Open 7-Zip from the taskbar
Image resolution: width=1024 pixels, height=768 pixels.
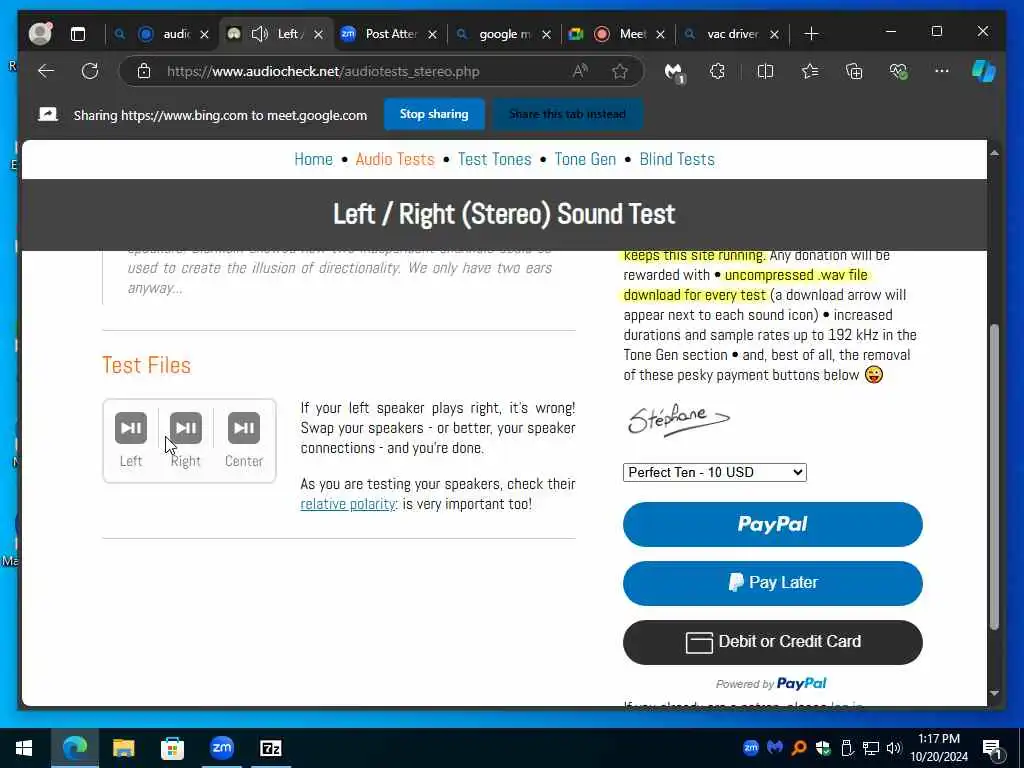point(270,748)
